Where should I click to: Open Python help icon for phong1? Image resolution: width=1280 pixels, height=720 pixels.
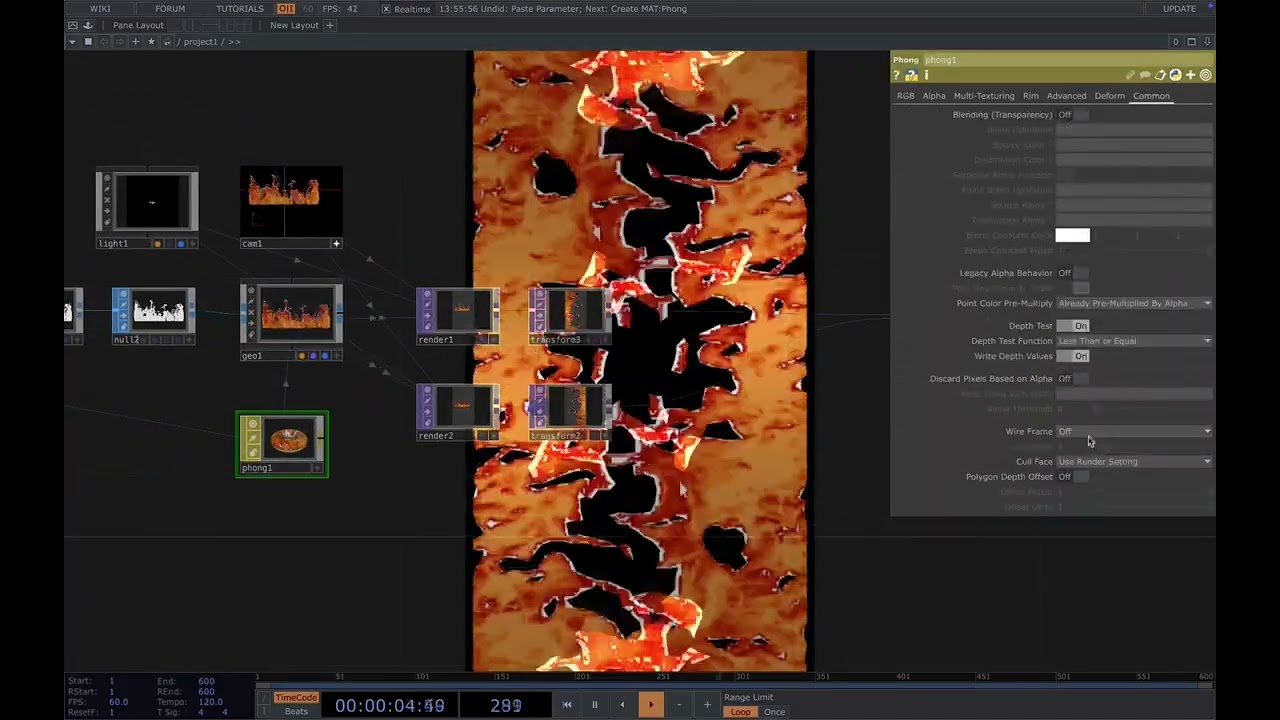[911, 76]
